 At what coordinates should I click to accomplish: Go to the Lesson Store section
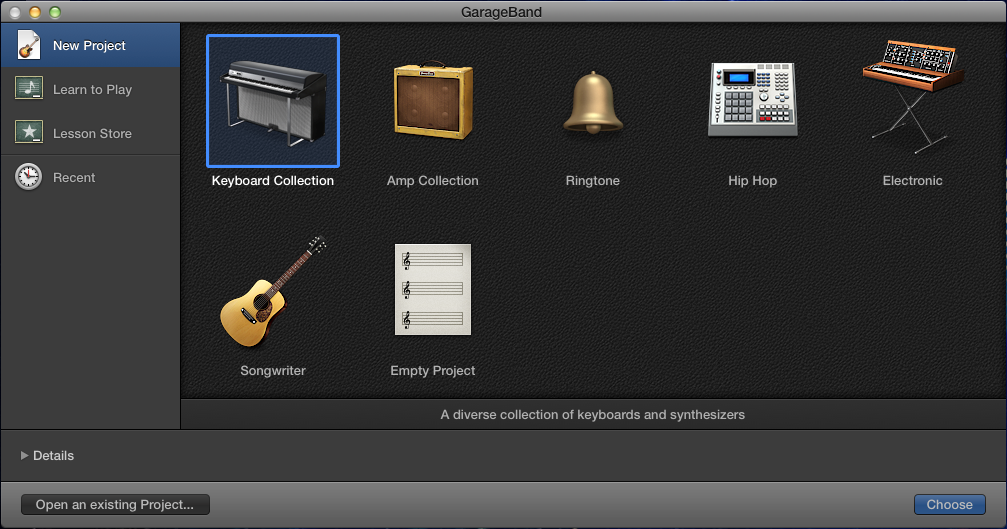(x=91, y=133)
